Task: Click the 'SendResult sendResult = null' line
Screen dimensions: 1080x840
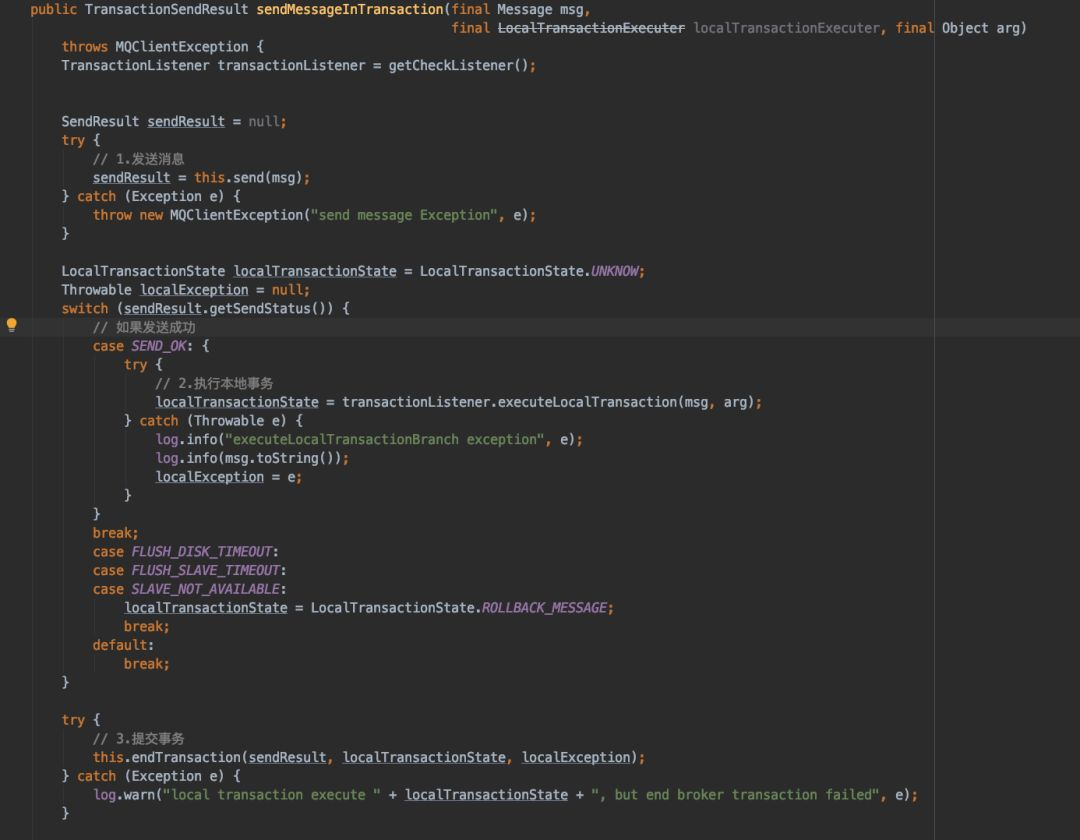Action: (174, 122)
